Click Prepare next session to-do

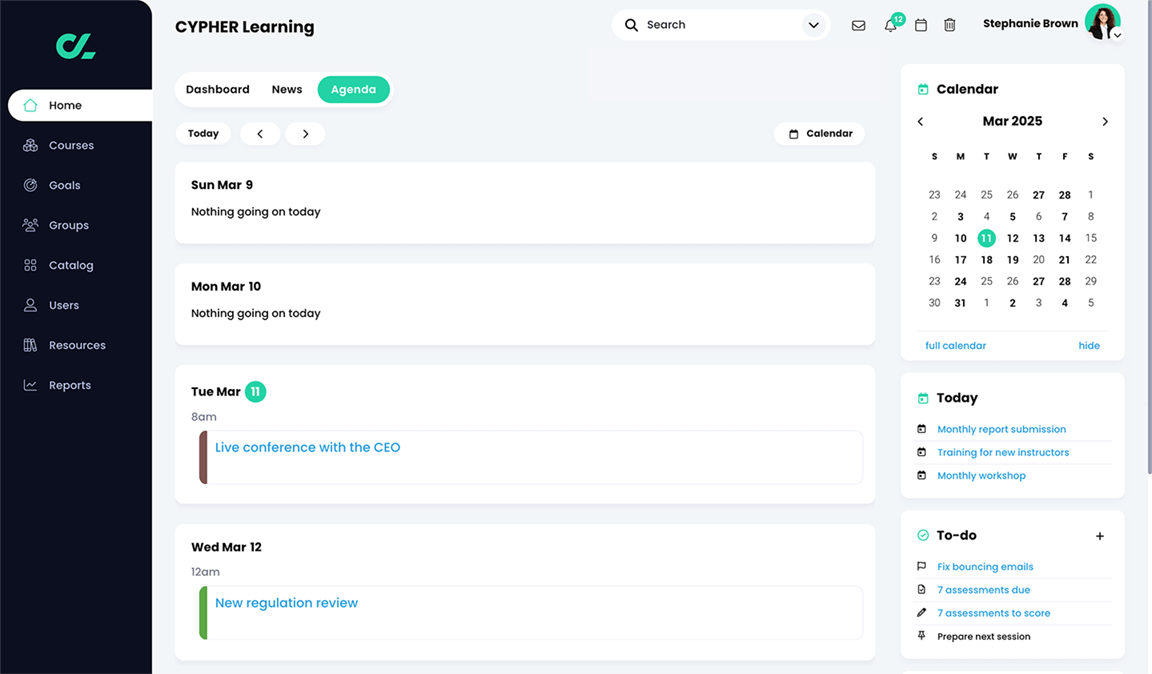[x=983, y=637]
